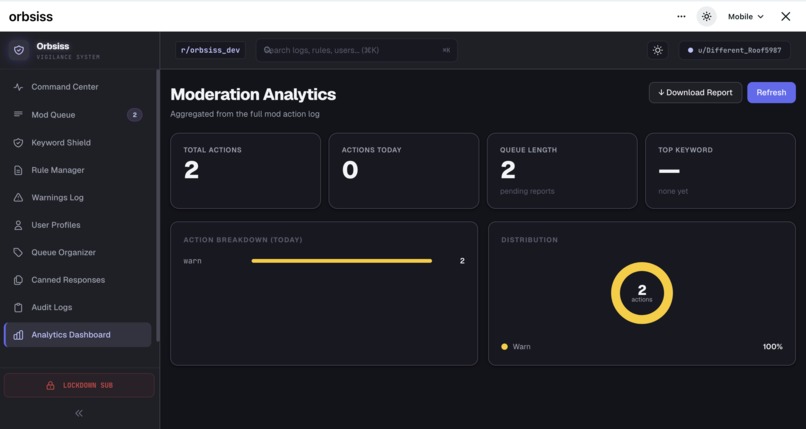Close the orbsiss preview window
Viewport: 806px width, 429px height.
(x=785, y=16)
